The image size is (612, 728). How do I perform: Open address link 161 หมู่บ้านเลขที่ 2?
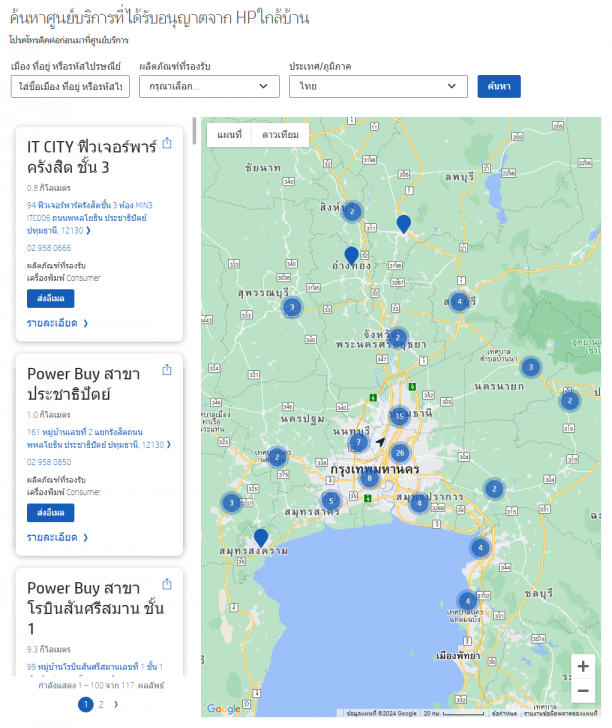tap(98, 438)
